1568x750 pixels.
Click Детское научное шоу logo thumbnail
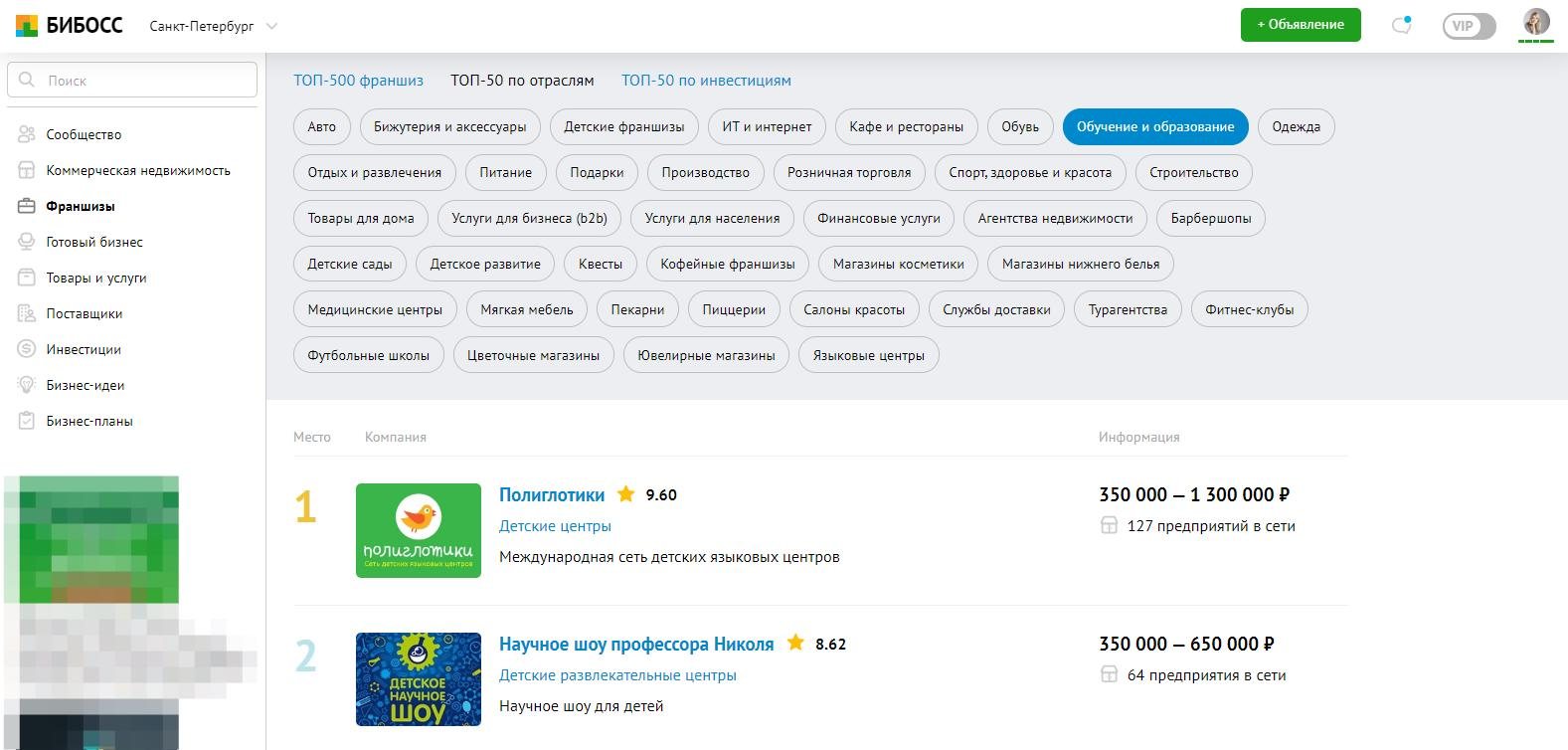click(x=419, y=679)
